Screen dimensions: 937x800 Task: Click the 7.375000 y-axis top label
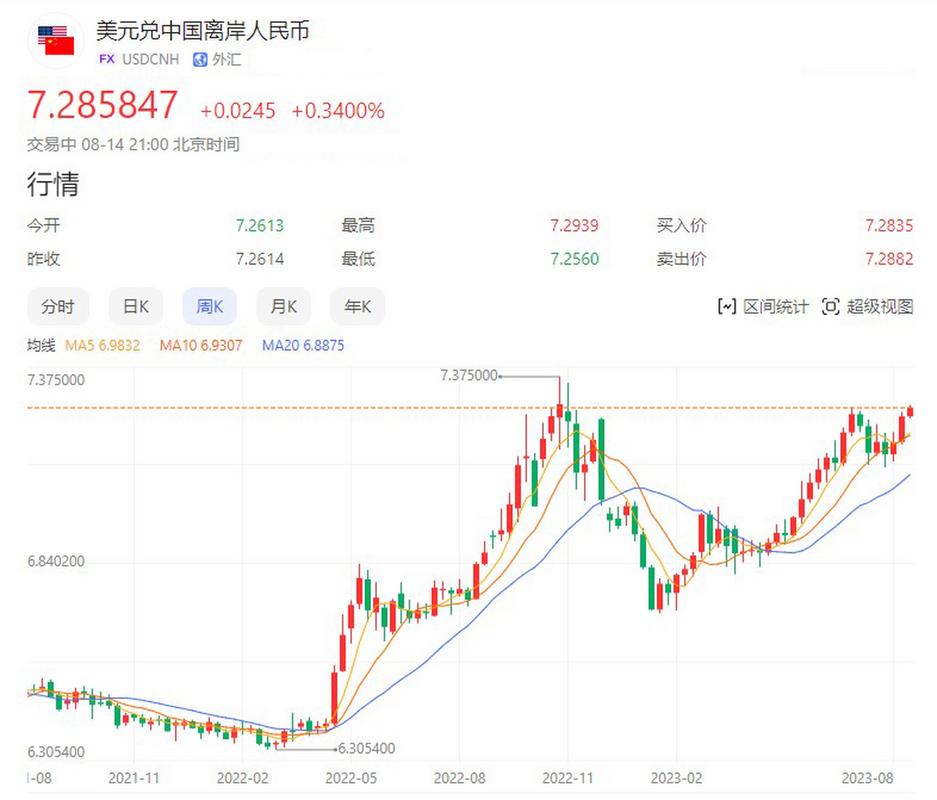point(56,380)
